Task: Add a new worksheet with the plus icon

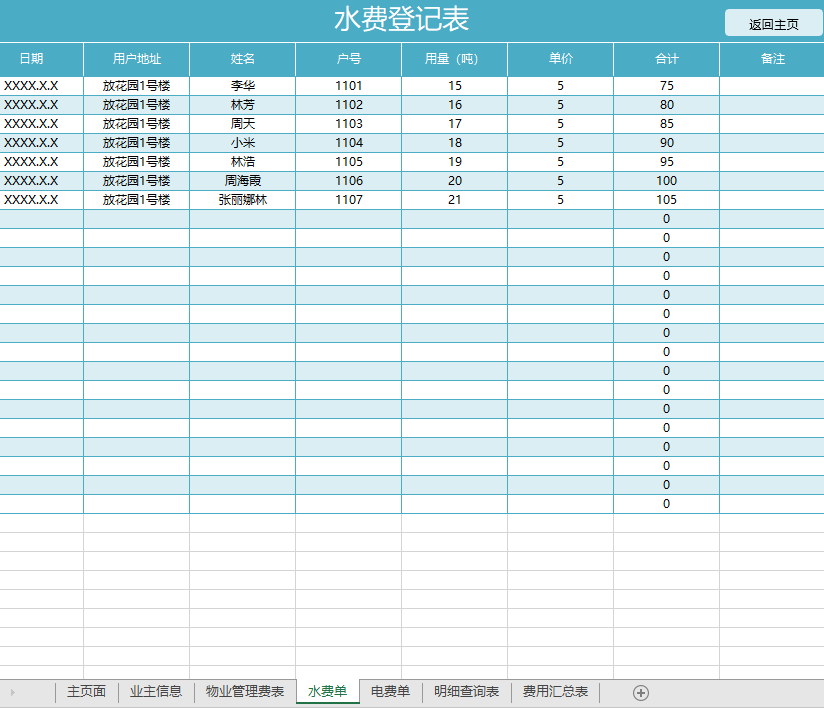Action: click(641, 691)
